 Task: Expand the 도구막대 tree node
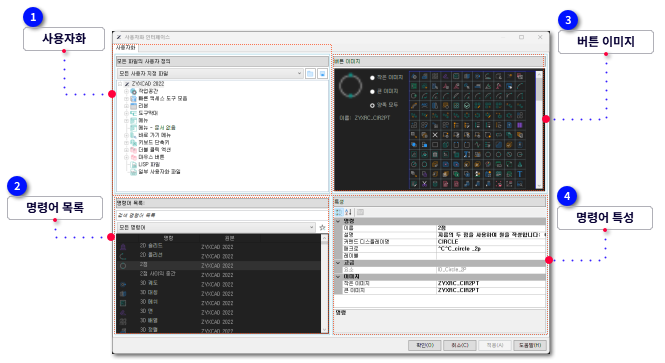pos(126,113)
